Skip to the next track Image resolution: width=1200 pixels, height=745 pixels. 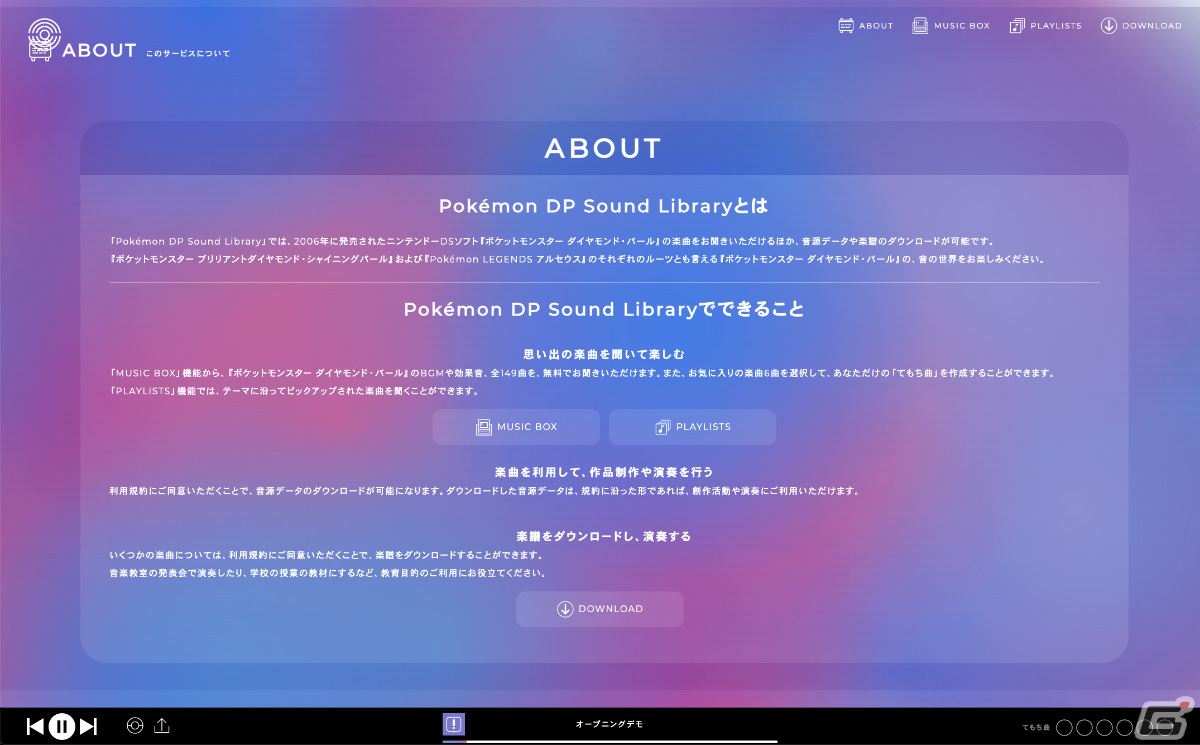coord(88,727)
